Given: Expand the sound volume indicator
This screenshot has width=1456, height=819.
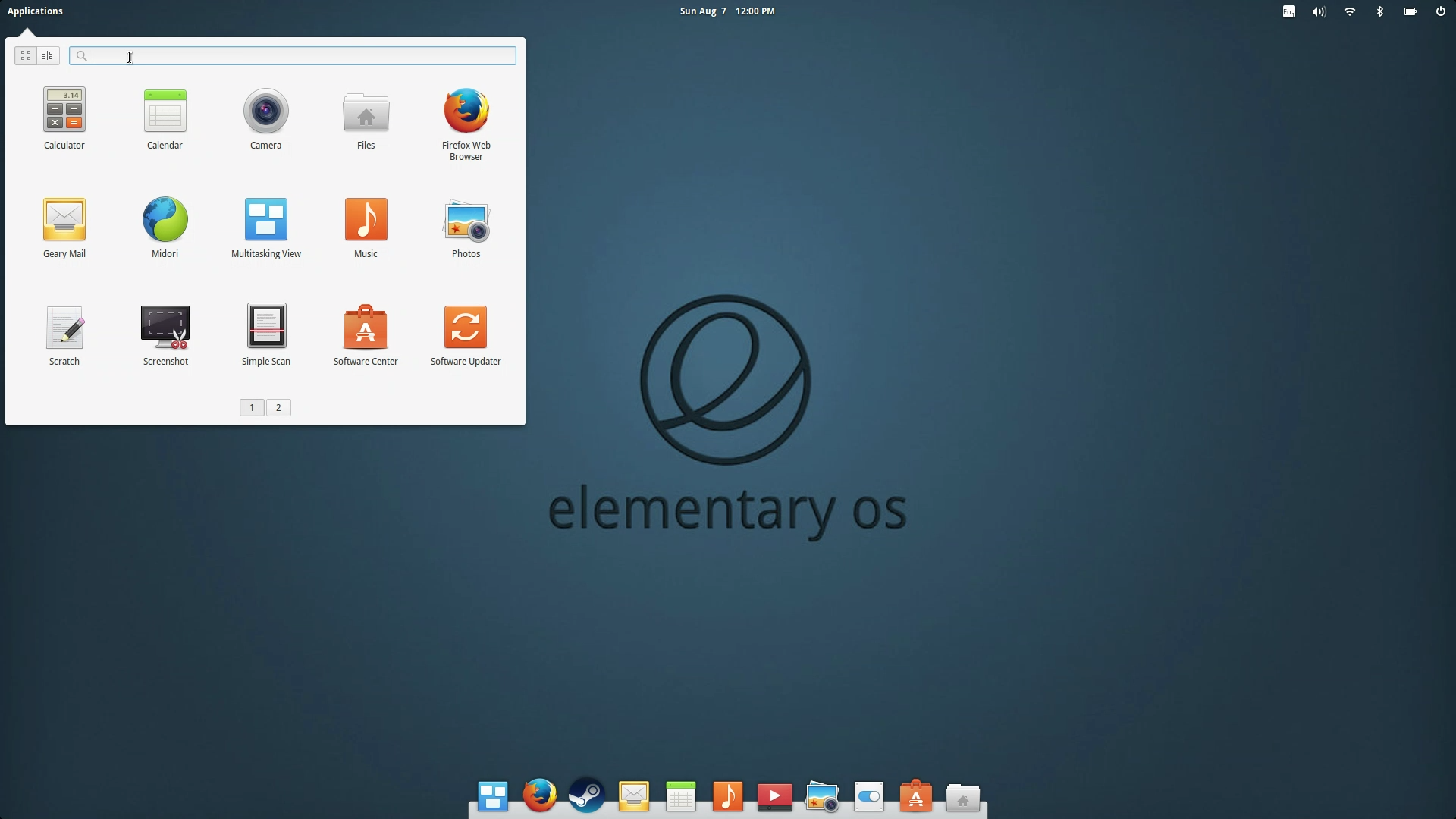Looking at the screenshot, I should pyautogui.click(x=1319, y=11).
